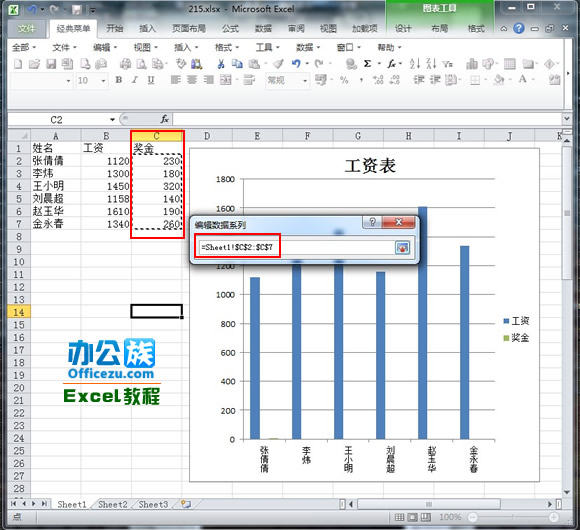580x530 pixels.
Task: Open the green 文件 tab
Action: 26,28
